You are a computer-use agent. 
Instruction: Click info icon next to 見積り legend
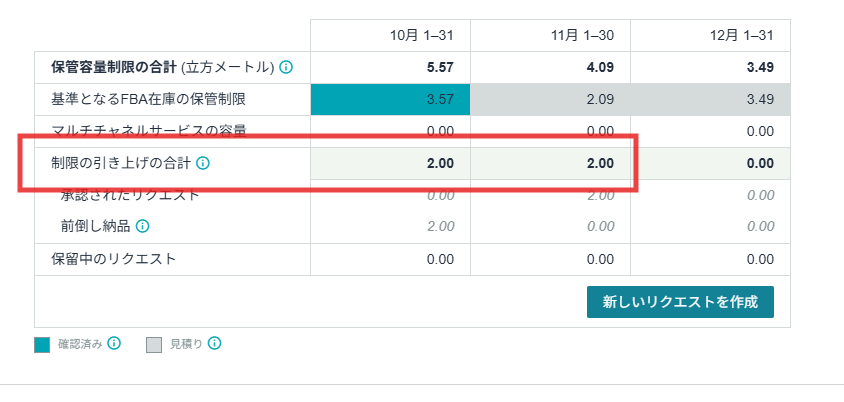214,344
